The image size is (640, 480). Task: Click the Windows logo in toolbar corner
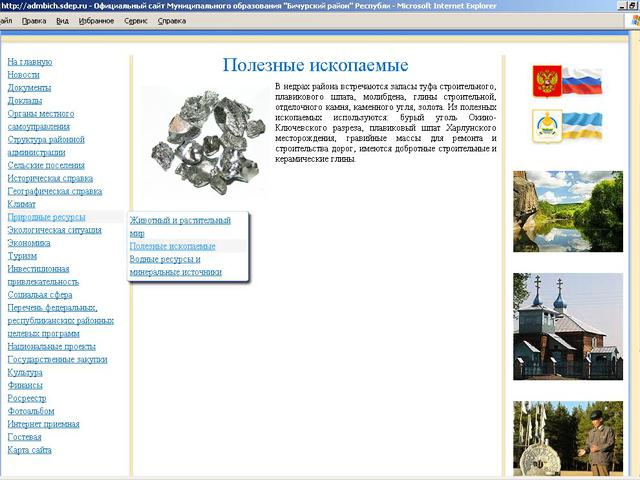tap(635, 21)
